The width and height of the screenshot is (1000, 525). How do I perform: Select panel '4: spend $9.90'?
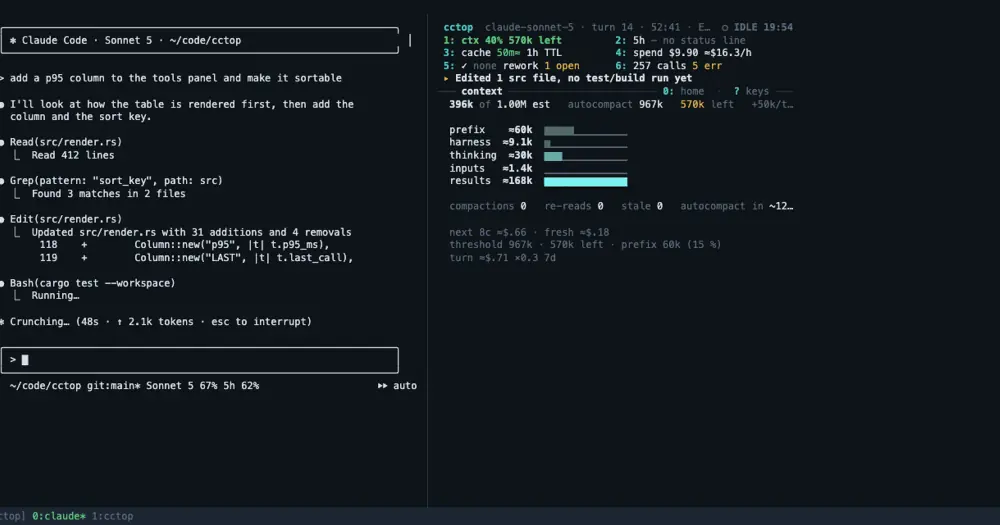pos(683,53)
